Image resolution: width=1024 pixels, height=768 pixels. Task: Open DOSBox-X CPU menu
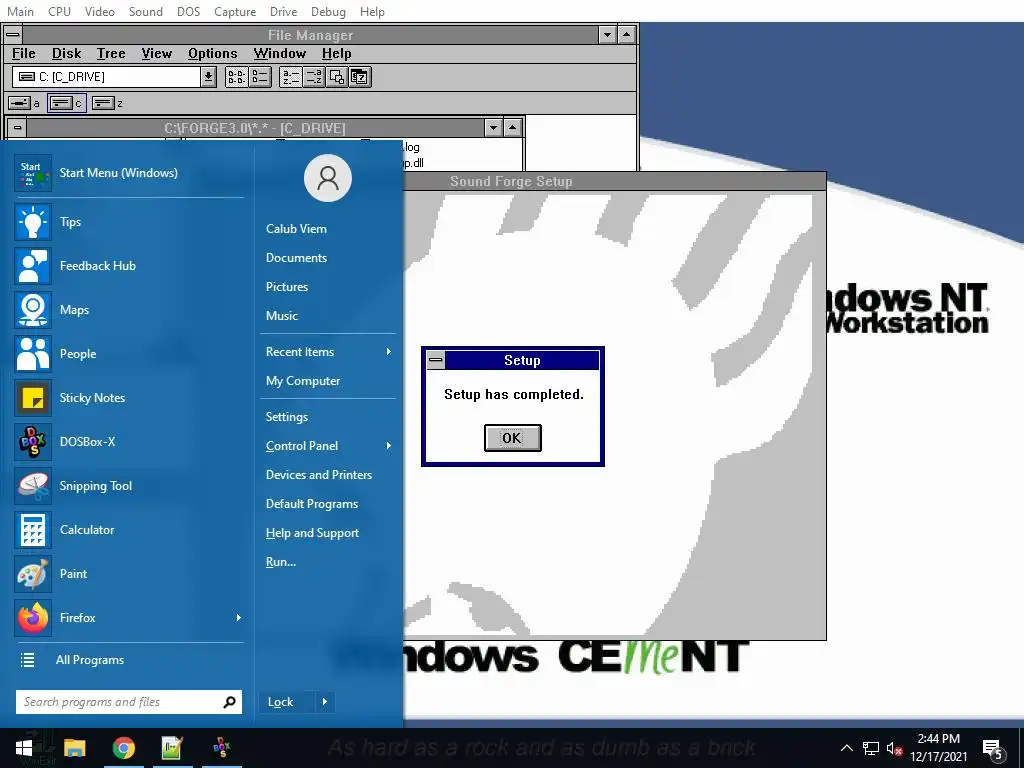tap(59, 11)
